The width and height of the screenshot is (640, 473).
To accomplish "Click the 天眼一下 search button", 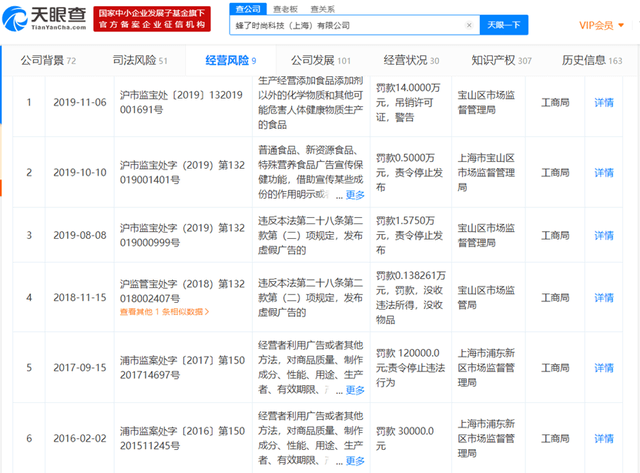I will pyautogui.click(x=504, y=23).
